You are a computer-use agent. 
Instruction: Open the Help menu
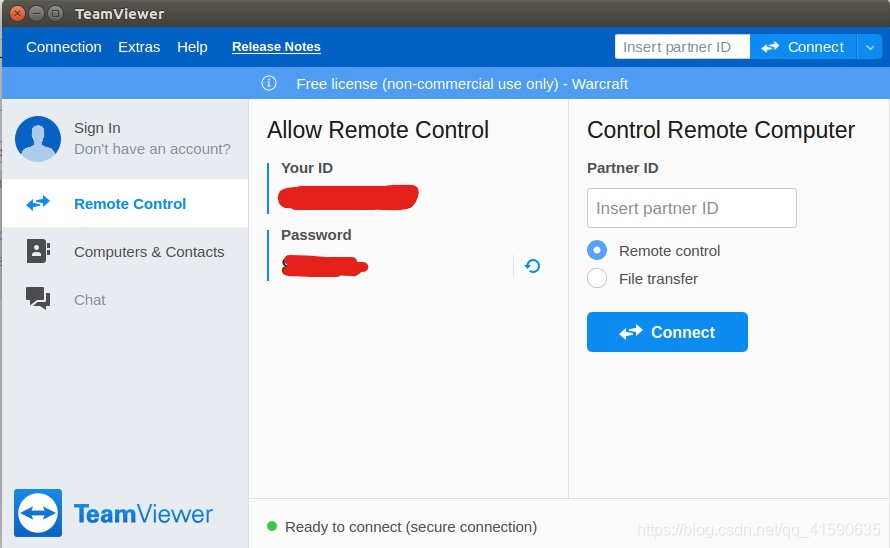192,47
